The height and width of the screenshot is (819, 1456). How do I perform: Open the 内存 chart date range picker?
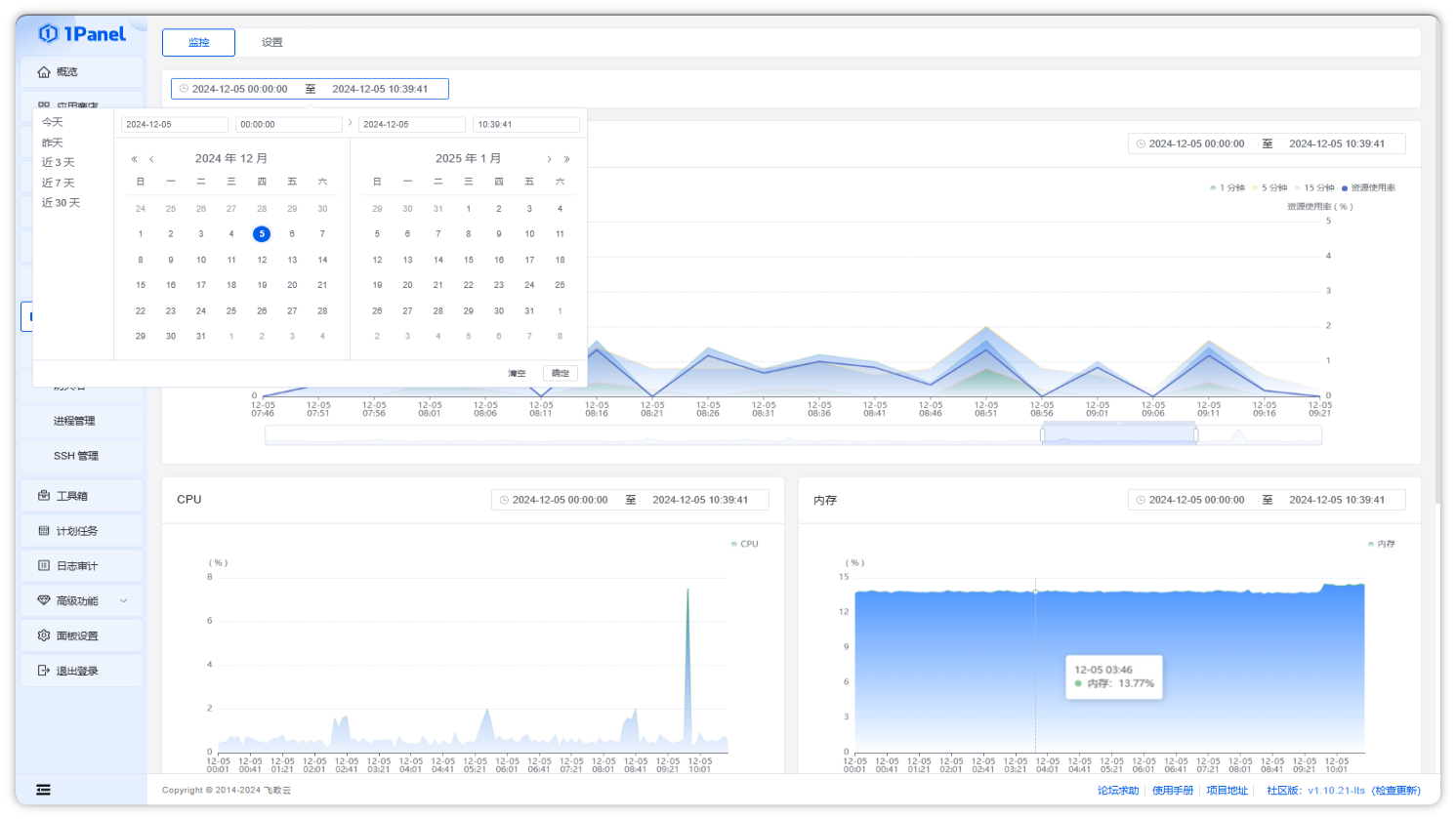click(1267, 500)
